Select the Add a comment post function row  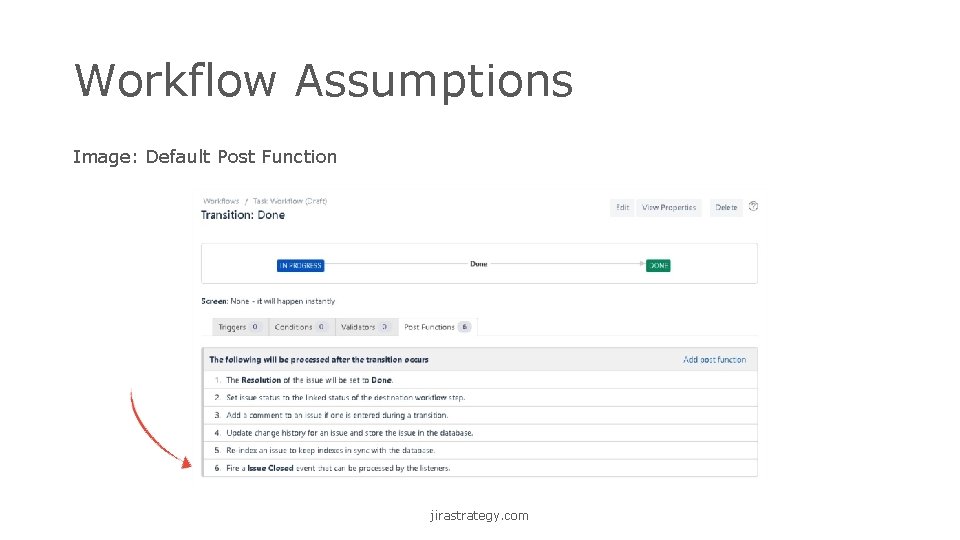tap(337, 415)
